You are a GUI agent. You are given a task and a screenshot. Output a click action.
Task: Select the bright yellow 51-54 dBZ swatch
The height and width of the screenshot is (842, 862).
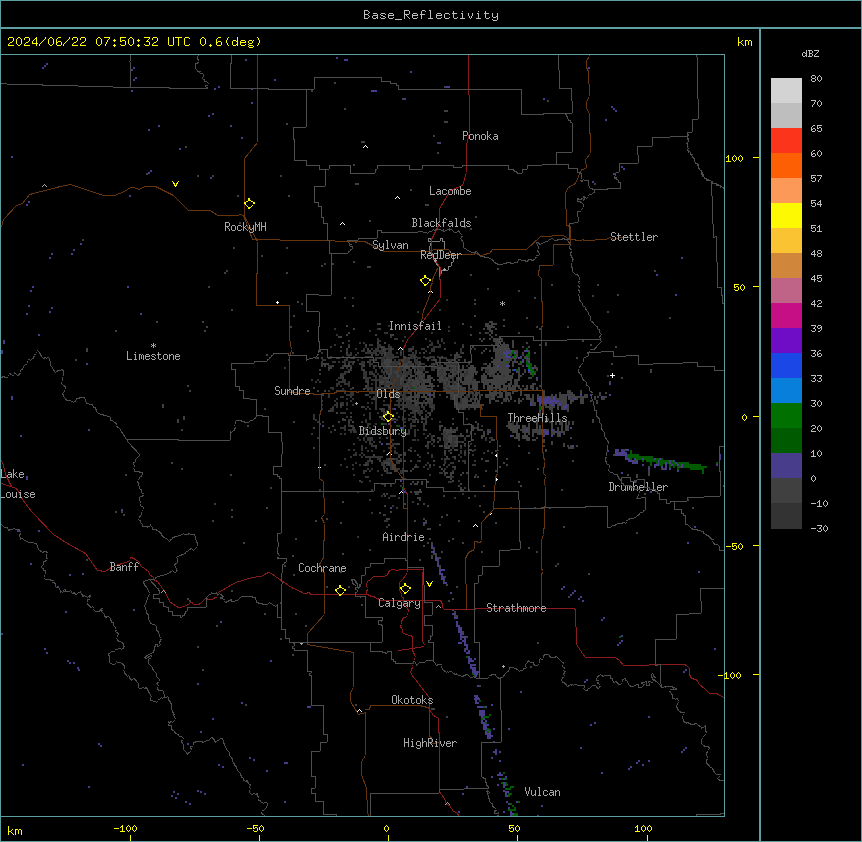pyautogui.click(x=786, y=215)
